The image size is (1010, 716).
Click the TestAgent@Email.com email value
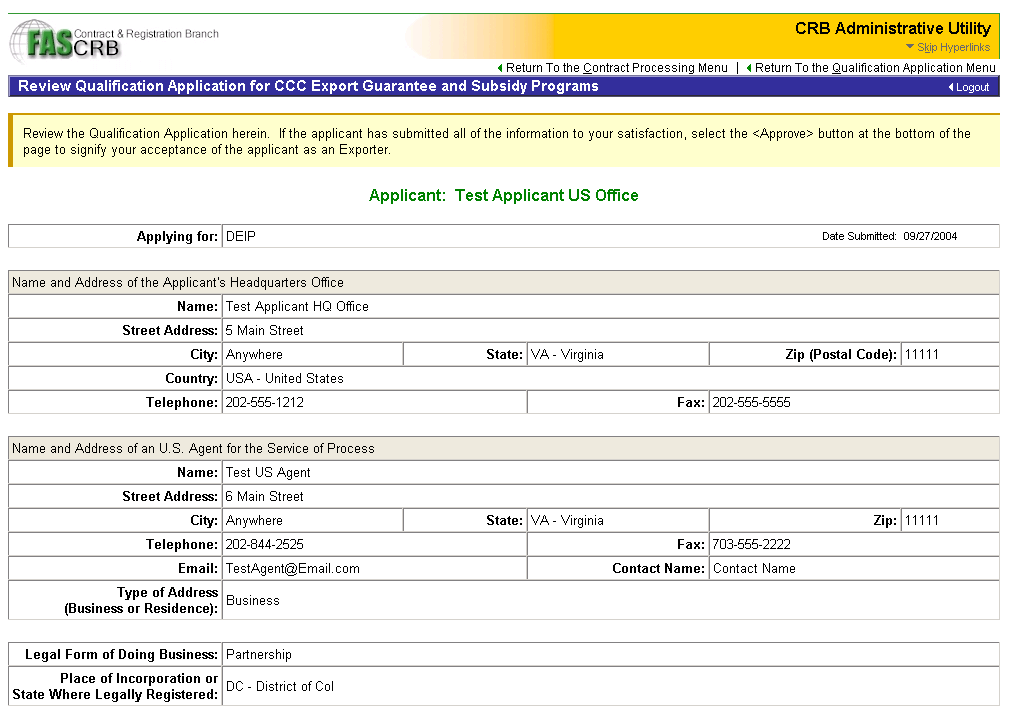(x=292, y=569)
